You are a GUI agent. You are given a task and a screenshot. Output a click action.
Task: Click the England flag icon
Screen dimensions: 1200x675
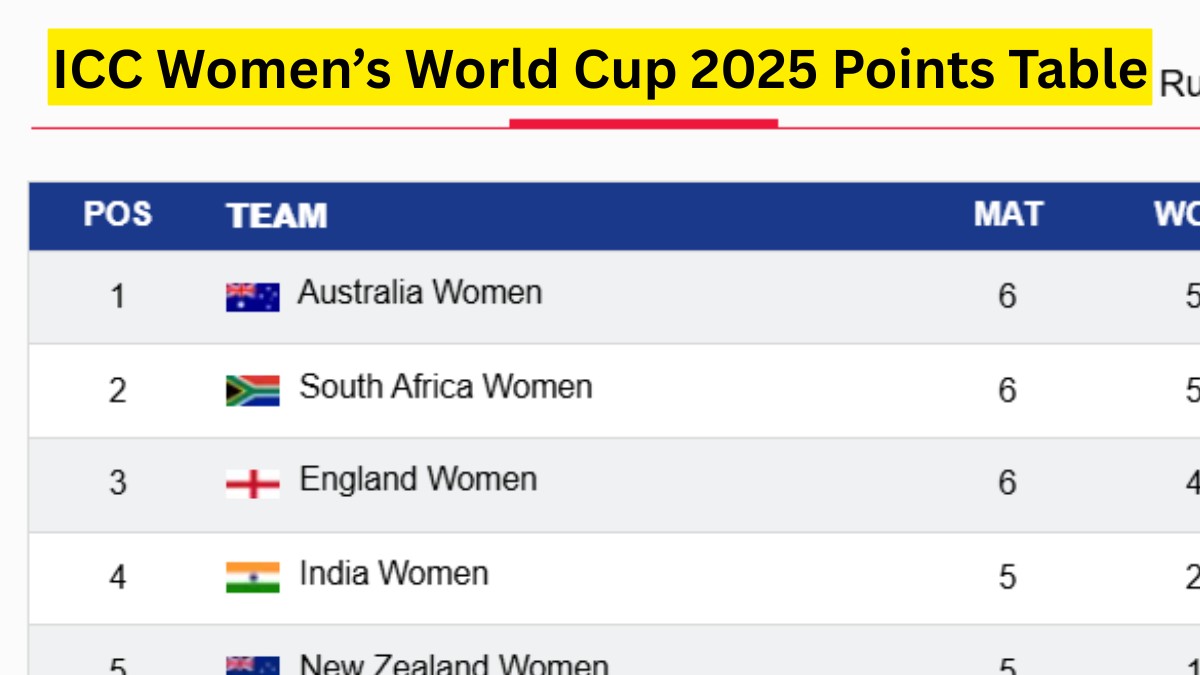(252, 484)
